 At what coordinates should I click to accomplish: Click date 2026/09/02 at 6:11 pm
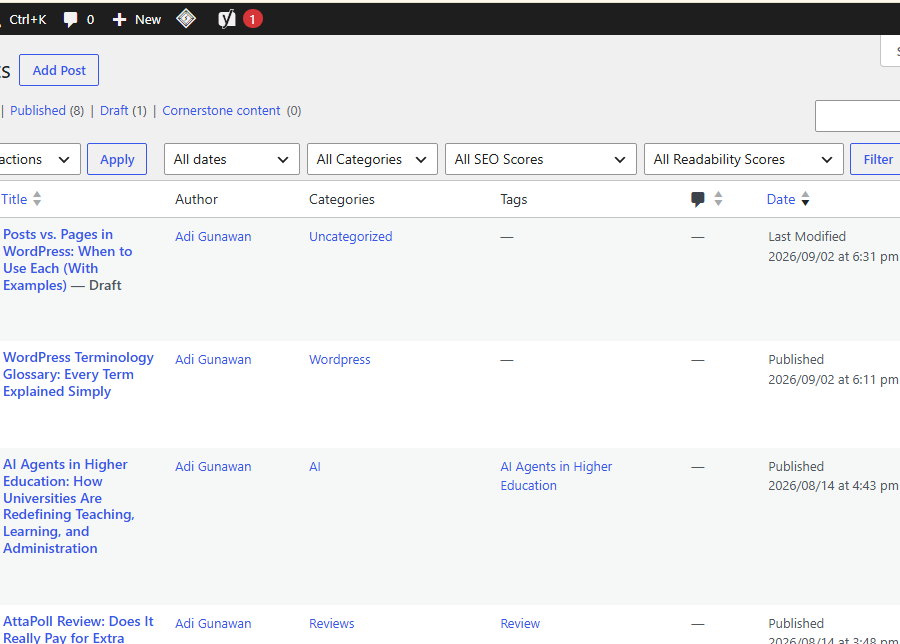(833, 379)
